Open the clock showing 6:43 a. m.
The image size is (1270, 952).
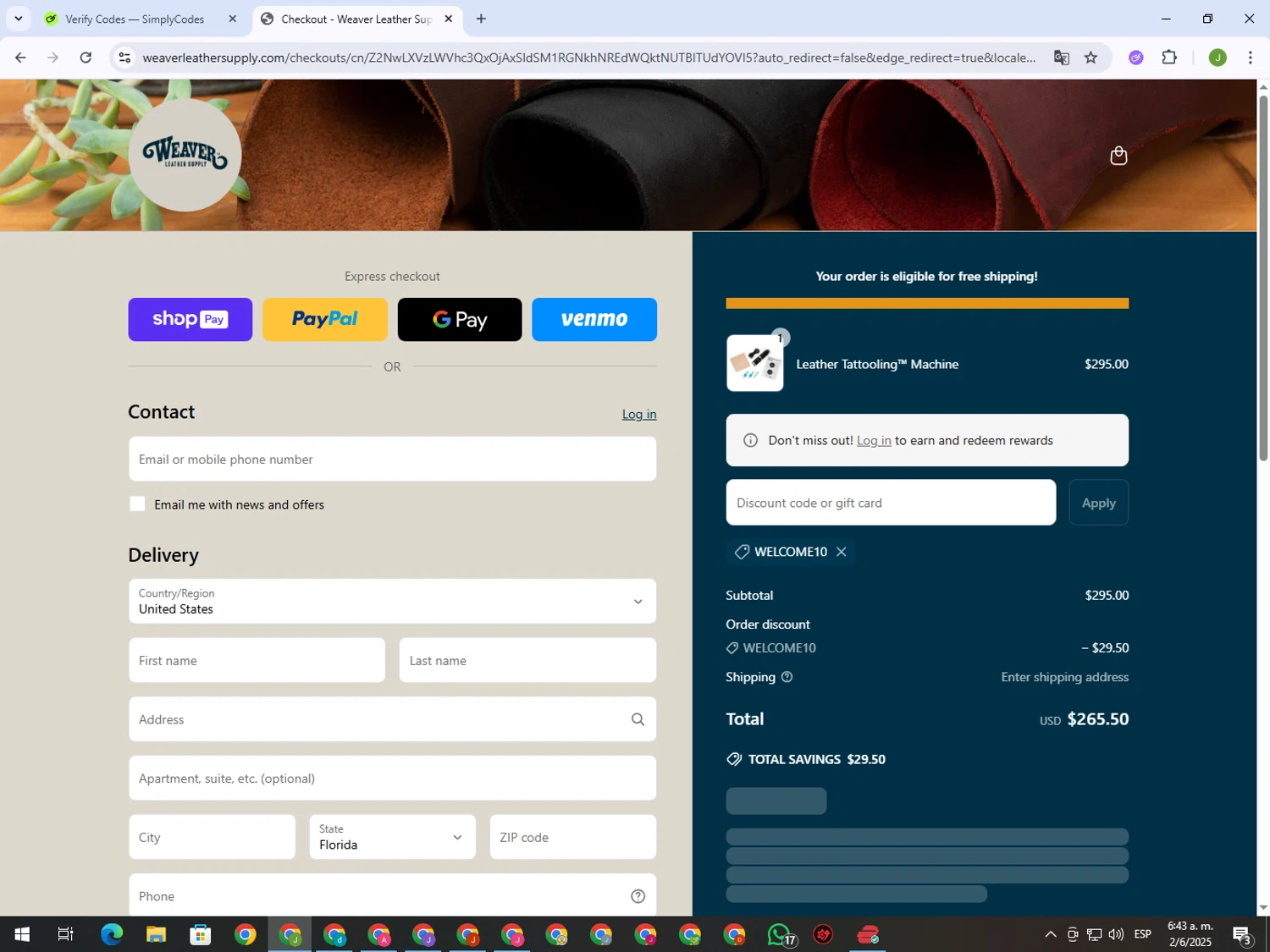tap(1190, 934)
